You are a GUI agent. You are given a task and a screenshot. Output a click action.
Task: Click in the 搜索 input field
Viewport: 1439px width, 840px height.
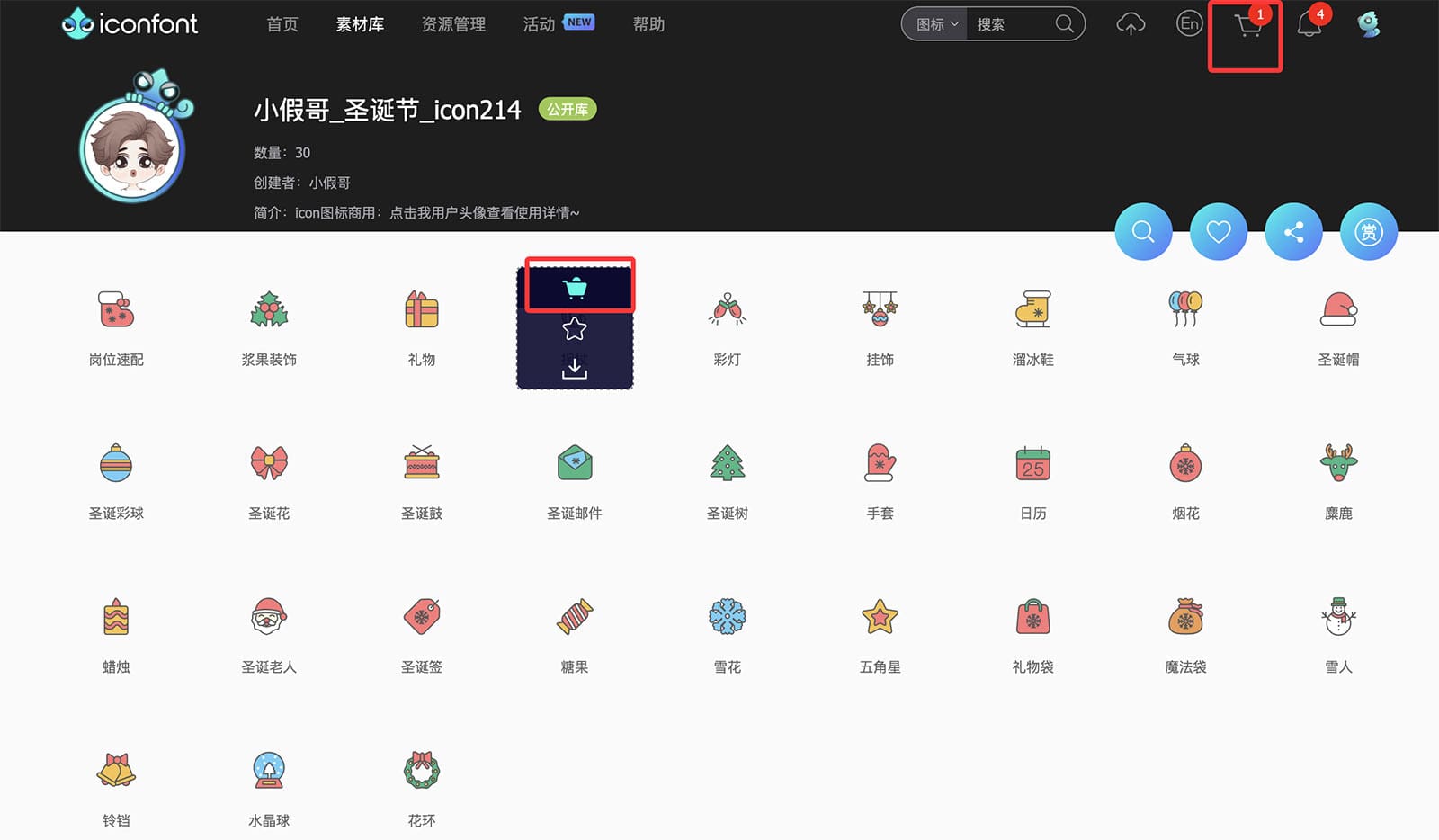point(1012,24)
